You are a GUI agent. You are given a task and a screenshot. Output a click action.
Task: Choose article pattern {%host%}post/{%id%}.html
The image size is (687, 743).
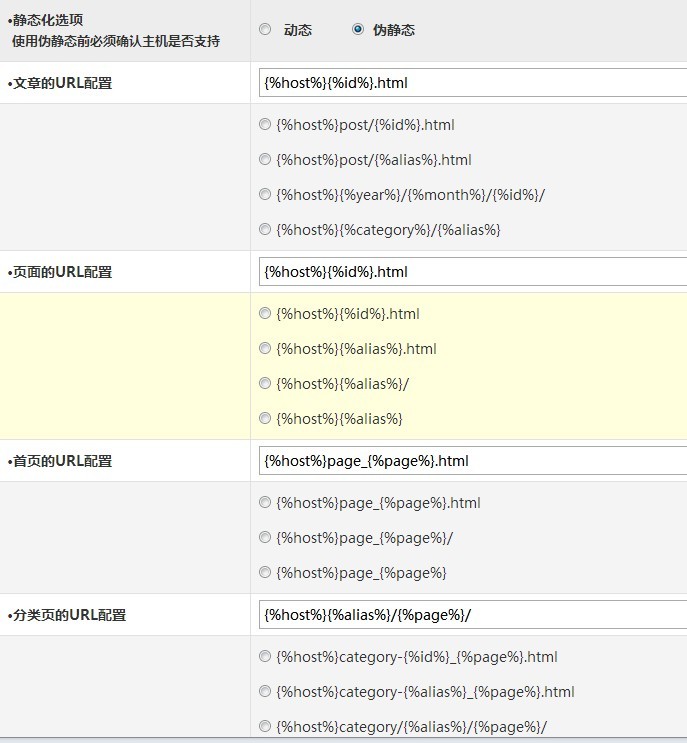(x=265, y=125)
